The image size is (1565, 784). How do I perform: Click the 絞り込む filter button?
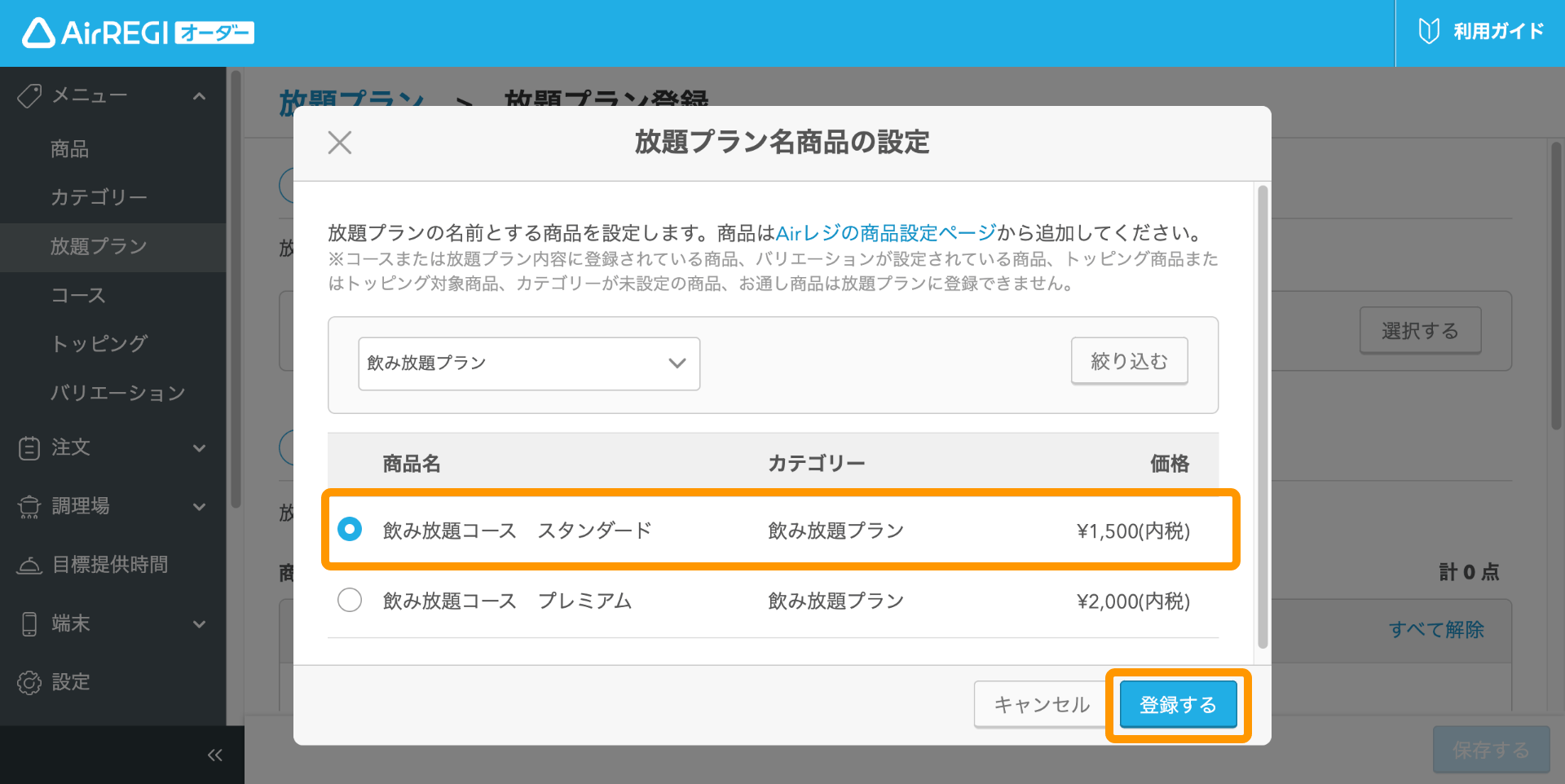point(1129,361)
